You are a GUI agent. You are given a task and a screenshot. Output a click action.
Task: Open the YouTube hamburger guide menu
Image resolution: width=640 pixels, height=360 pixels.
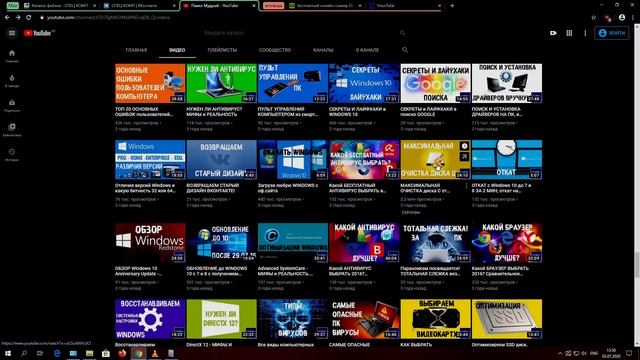pos(12,33)
